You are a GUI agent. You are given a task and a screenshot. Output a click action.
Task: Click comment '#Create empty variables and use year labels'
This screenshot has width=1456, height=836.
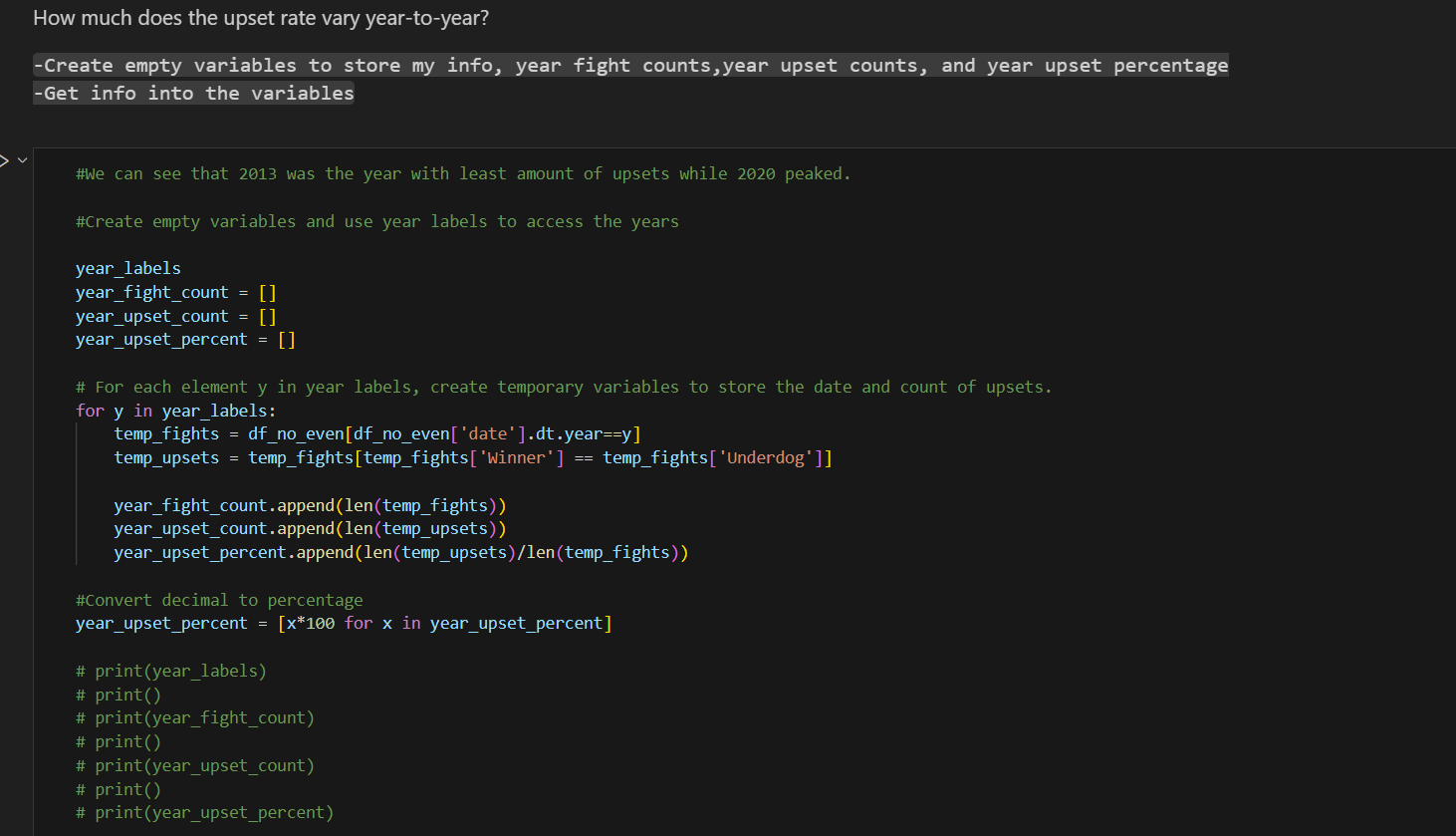(x=377, y=221)
